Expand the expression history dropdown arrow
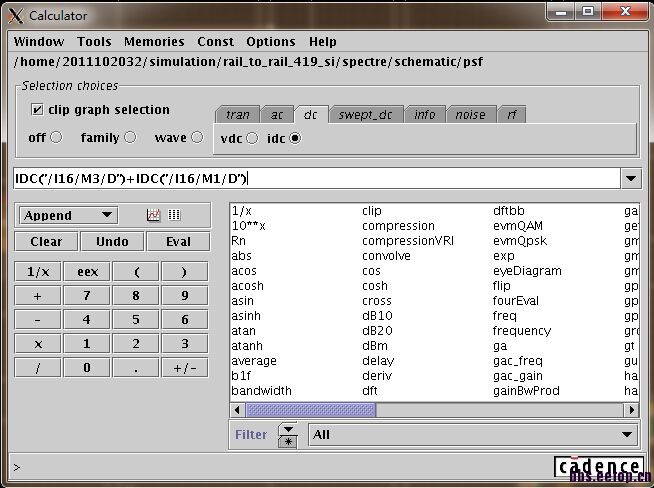Image resolution: width=654 pixels, height=488 pixels. pos(630,179)
